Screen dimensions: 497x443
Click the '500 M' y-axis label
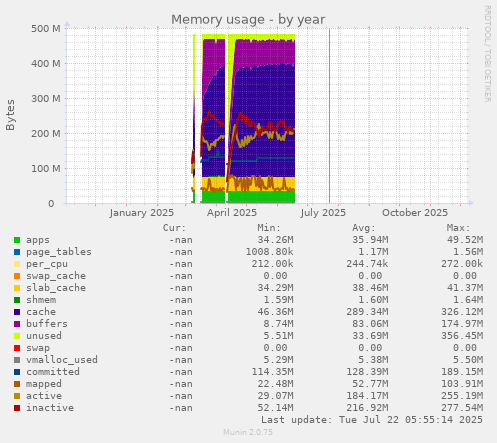[46, 29]
